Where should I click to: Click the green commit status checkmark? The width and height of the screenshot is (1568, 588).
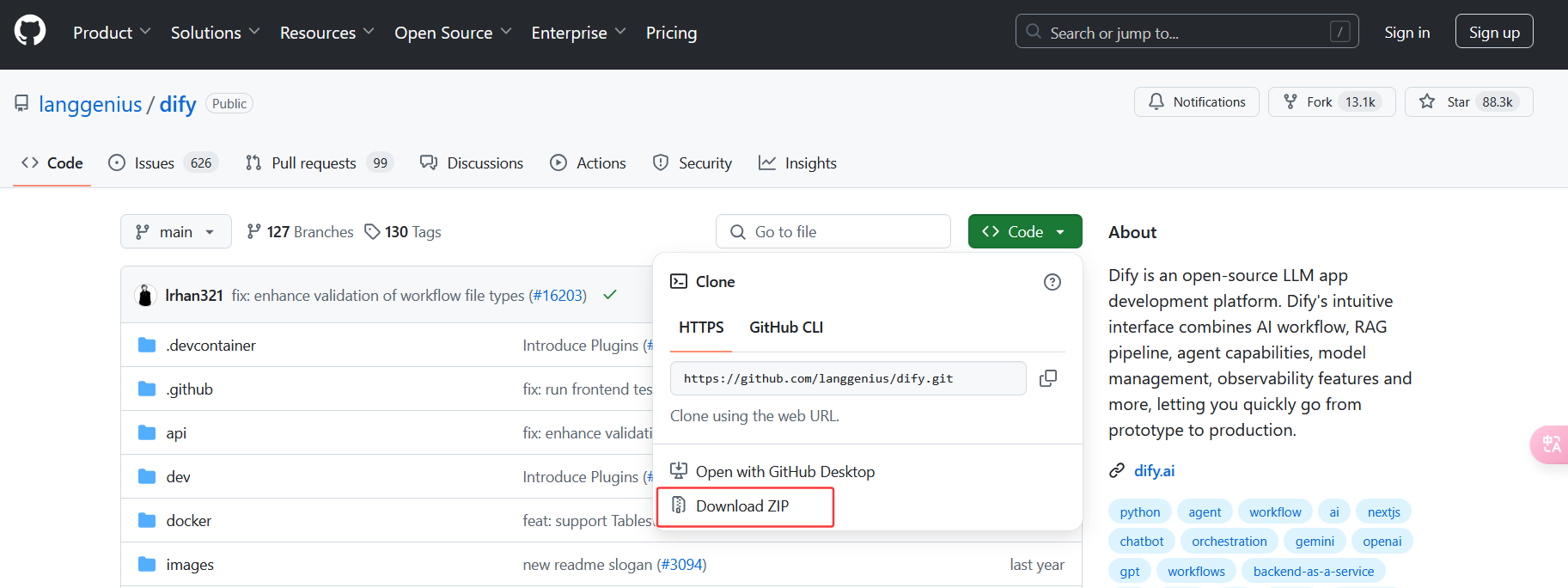pyautogui.click(x=610, y=295)
